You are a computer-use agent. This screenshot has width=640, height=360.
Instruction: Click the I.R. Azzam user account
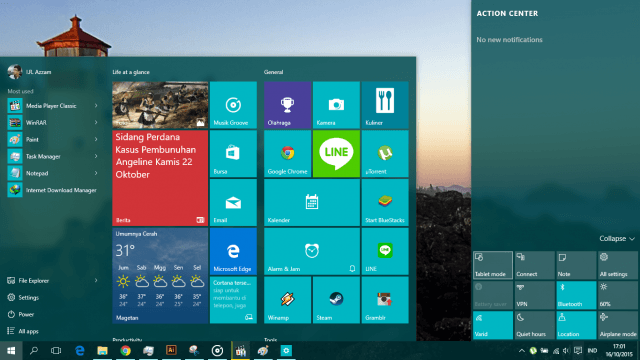tap(29, 72)
